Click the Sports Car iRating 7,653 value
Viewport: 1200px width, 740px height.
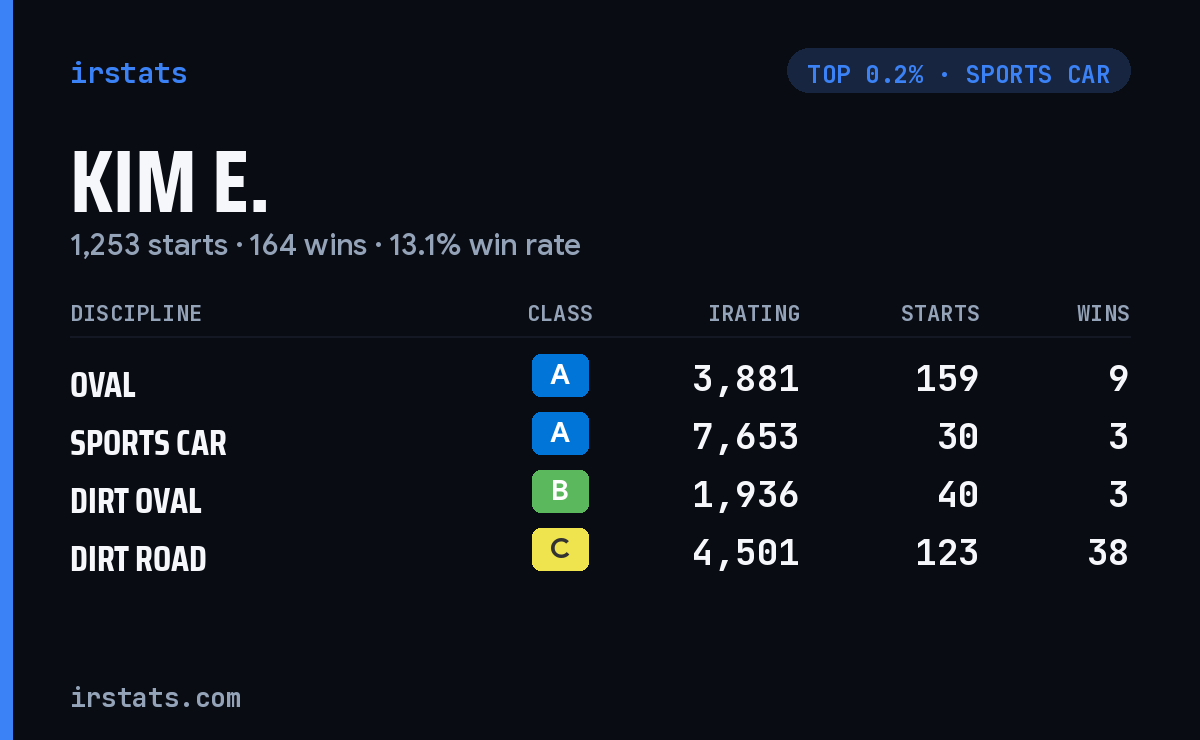pyautogui.click(x=746, y=437)
